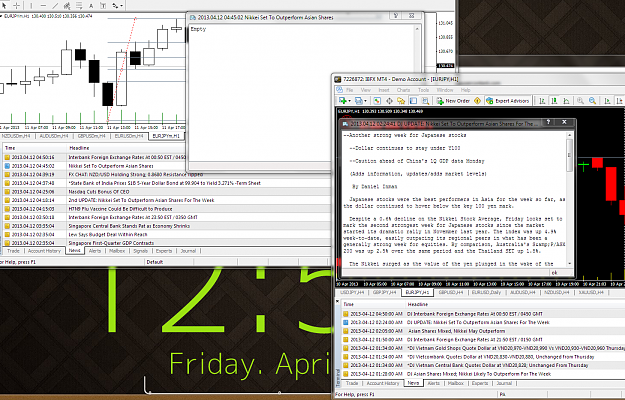Viewport: 625px width, 400px height.
Task: Open 'Lew Says Budget Deal Within Reach' headline
Action: pyautogui.click(x=108, y=235)
